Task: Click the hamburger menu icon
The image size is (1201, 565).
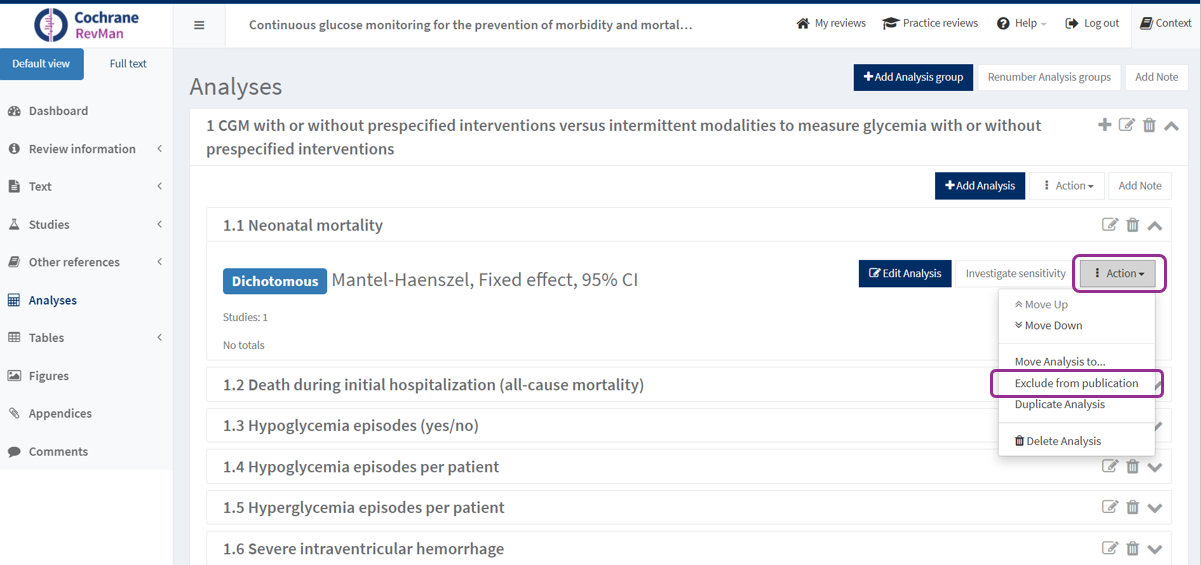Action: (x=199, y=25)
